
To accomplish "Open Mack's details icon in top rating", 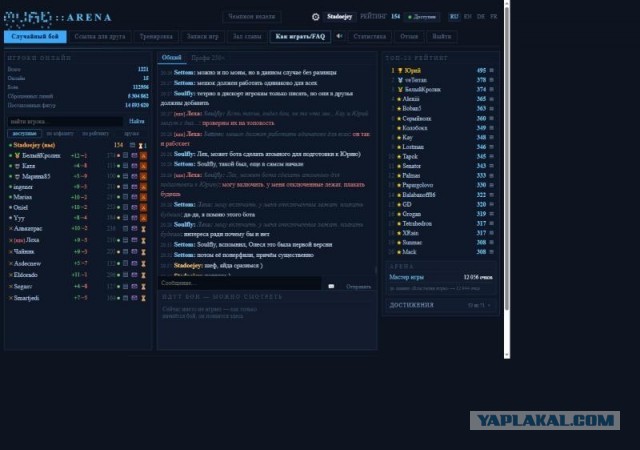I will point(491,252).
